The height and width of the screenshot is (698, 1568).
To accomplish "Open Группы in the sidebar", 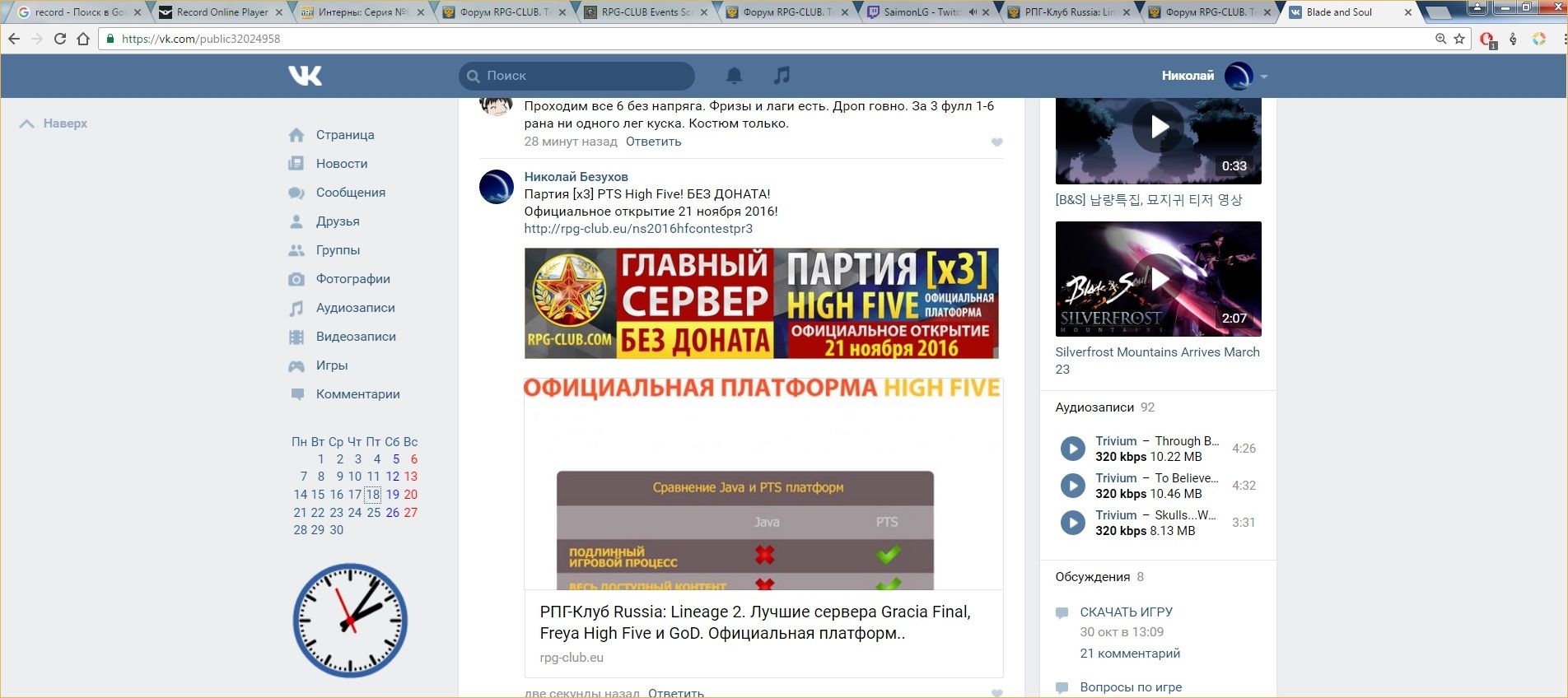I will point(338,250).
